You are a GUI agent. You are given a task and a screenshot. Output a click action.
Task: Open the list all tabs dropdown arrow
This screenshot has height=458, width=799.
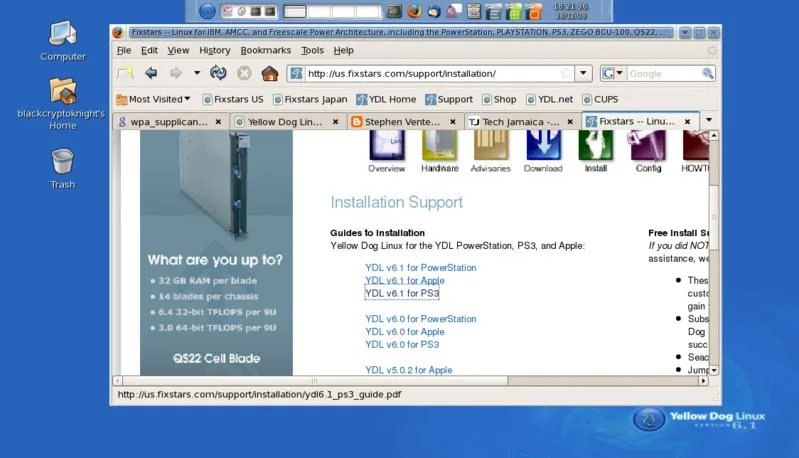tap(709, 120)
